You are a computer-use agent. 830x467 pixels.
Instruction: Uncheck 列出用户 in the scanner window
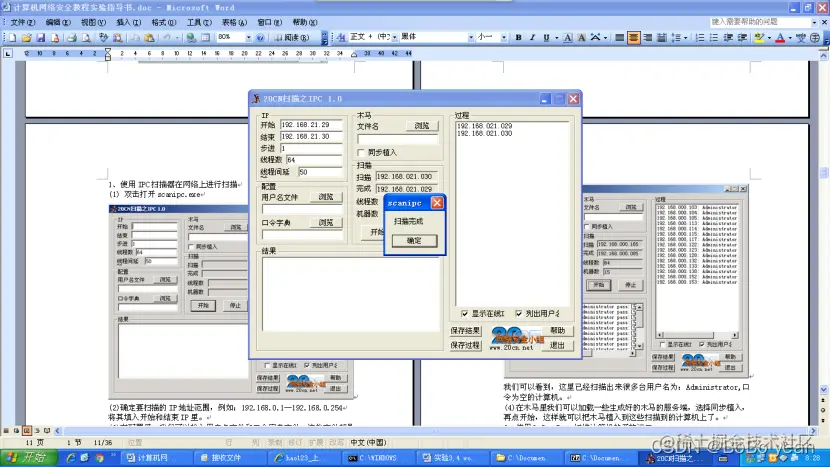click(519, 313)
